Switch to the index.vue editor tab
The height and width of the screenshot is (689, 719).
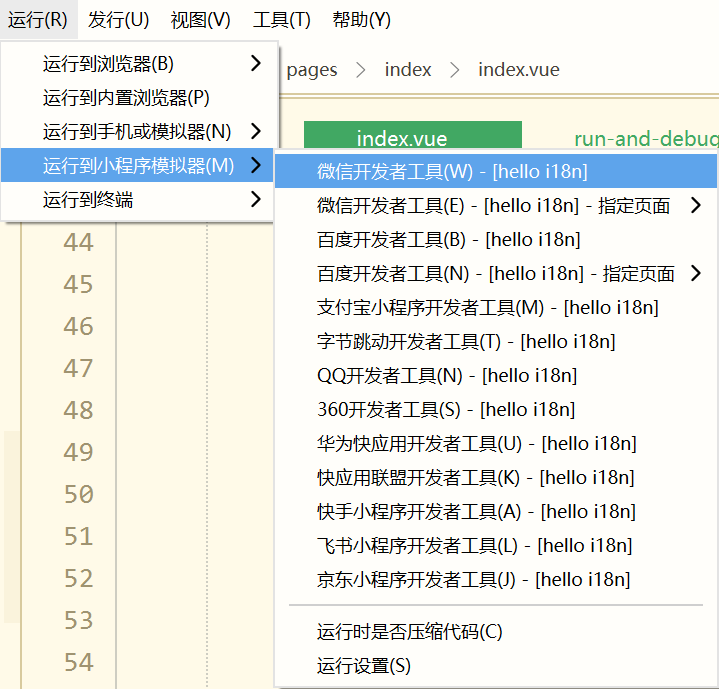(412, 139)
